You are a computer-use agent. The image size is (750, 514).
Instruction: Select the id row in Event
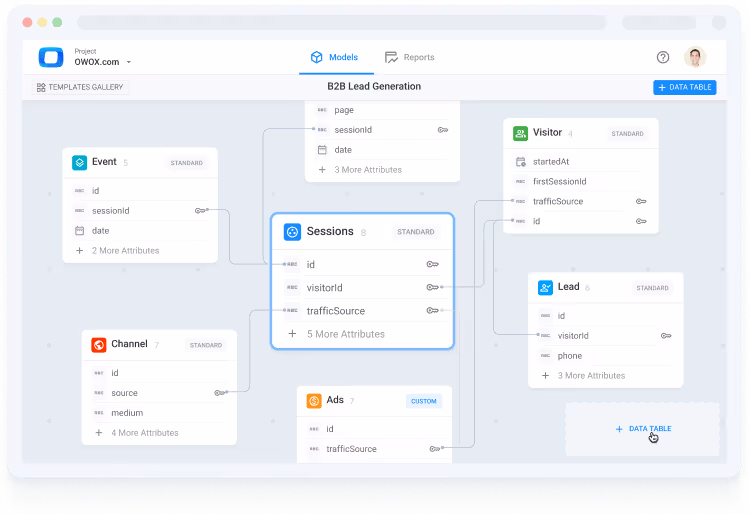140,191
